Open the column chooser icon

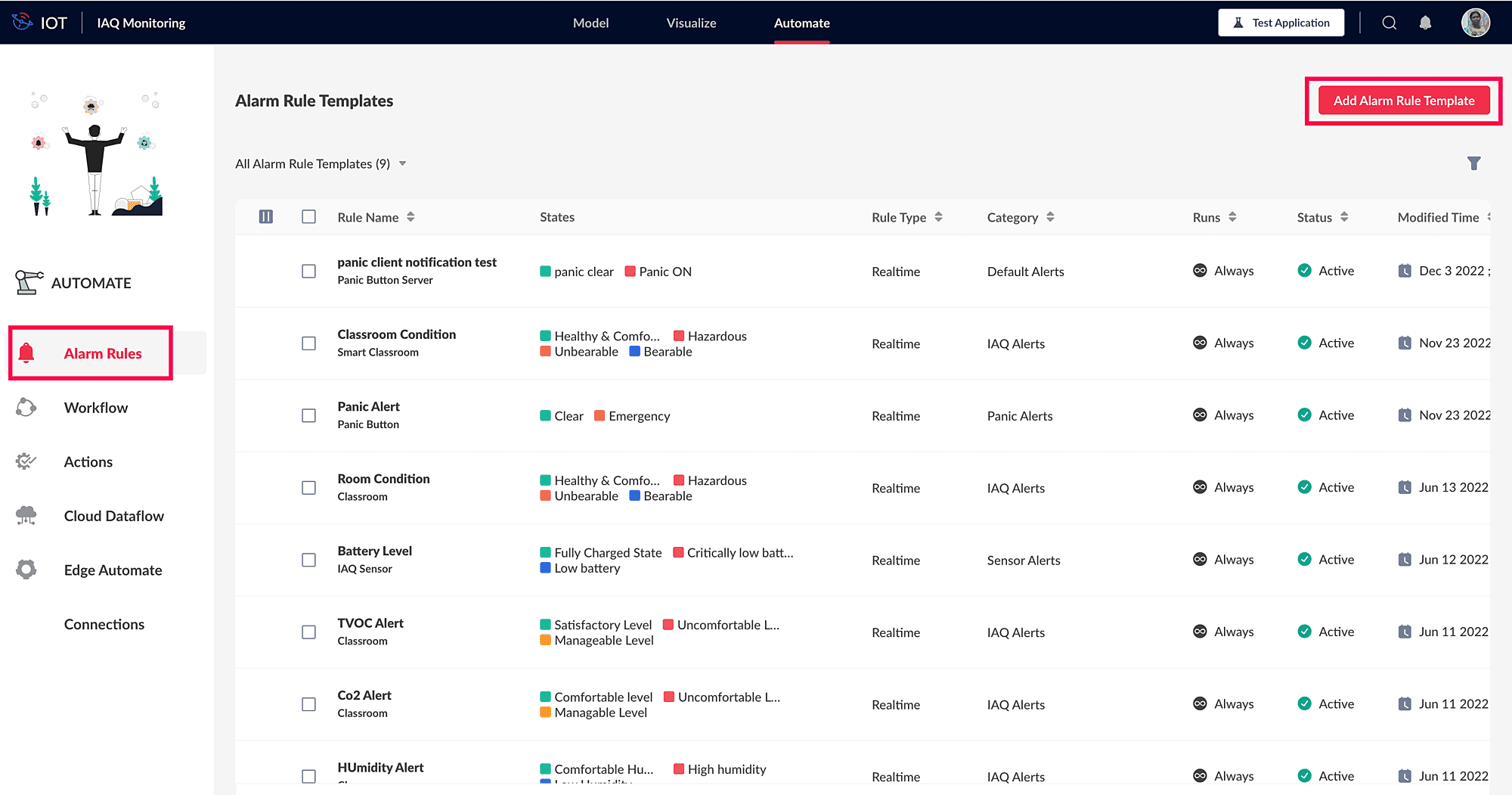pyautogui.click(x=266, y=217)
